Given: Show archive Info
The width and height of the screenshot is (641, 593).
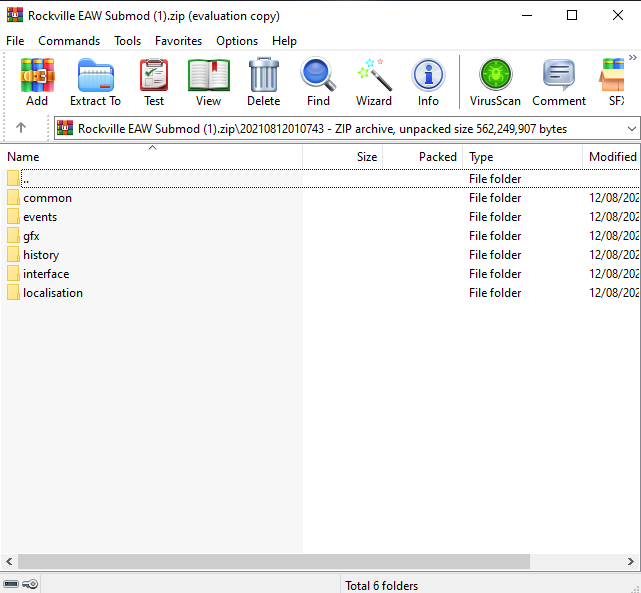Looking at the screenshot, I should coord(428,82).
